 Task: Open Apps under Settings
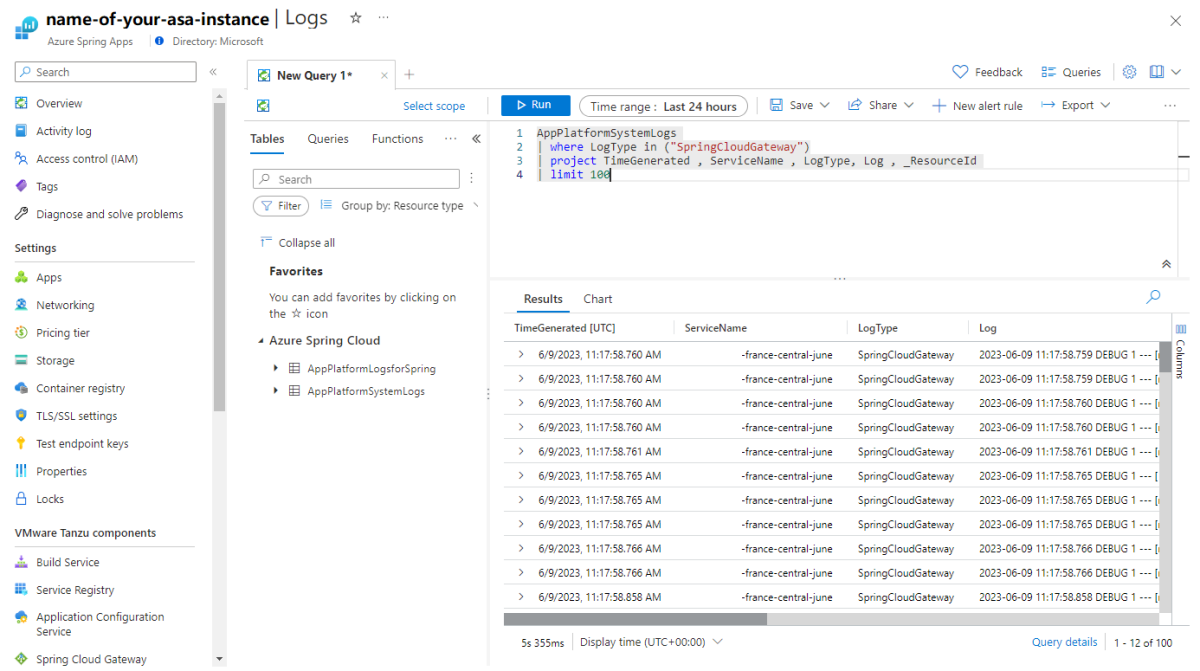click(49, 278)
